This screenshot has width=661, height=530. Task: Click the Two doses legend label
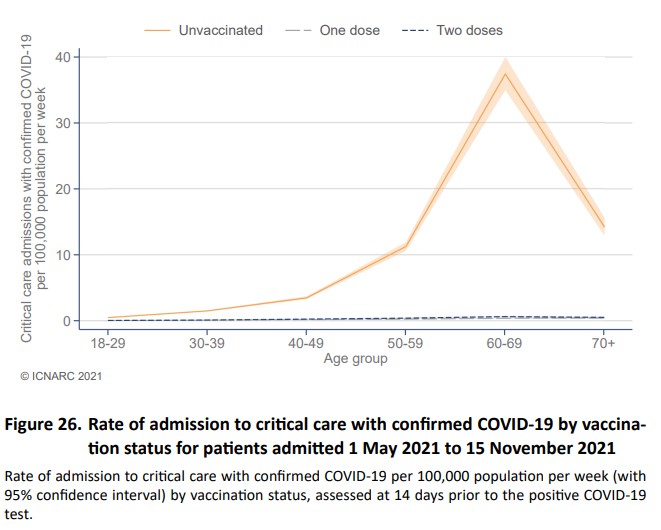coord(470,31)
